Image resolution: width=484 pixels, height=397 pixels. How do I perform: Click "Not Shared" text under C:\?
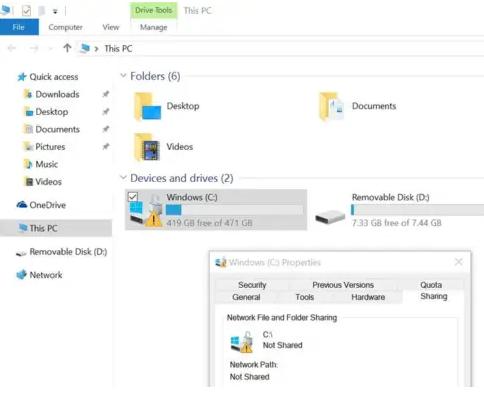click(282, 345)
